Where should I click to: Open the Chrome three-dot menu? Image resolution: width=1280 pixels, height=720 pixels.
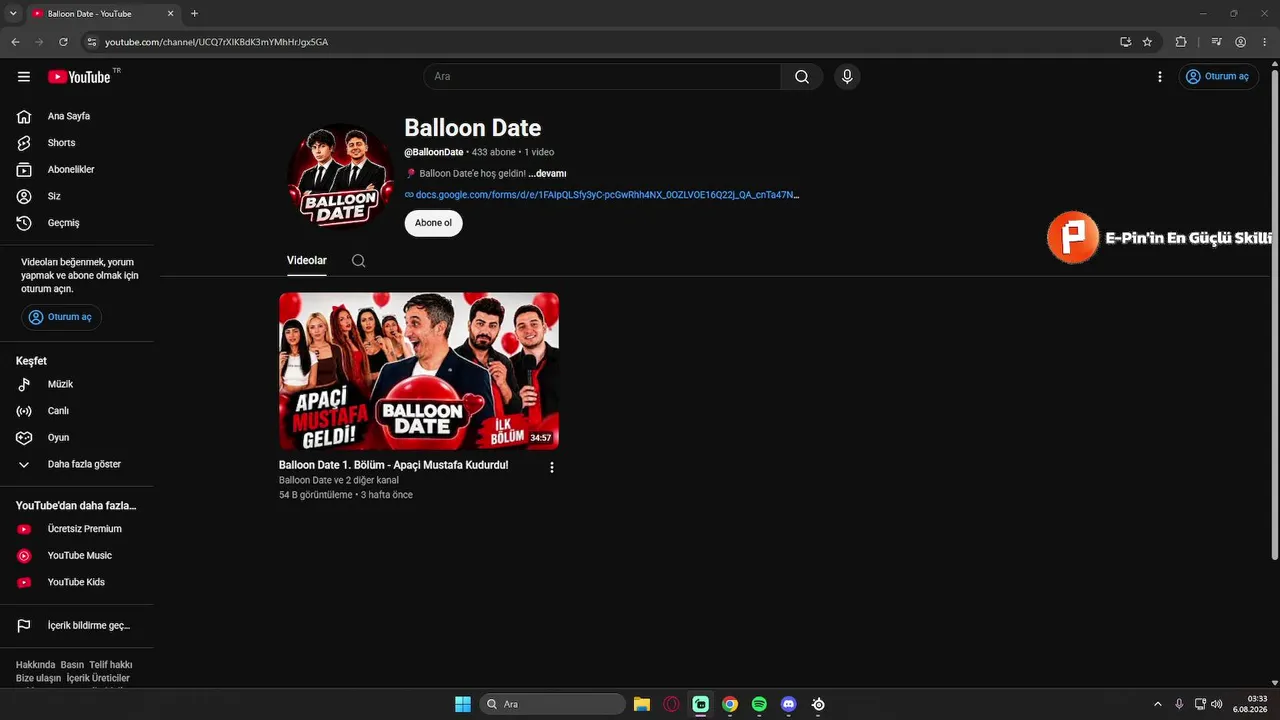click(x=1264, y=42)
